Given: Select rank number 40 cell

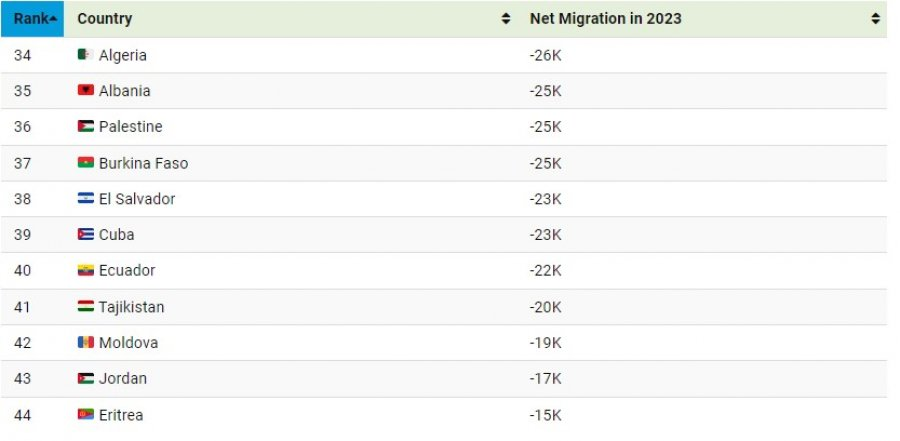Looking at the screenshot, I should (22, 270).
